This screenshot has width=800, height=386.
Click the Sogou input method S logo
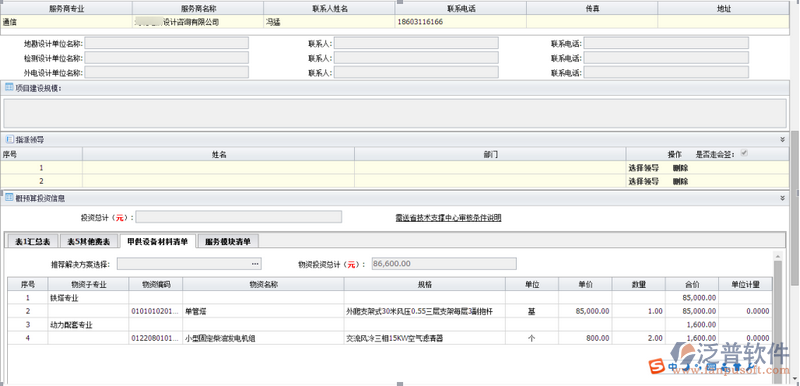(657, 366)
